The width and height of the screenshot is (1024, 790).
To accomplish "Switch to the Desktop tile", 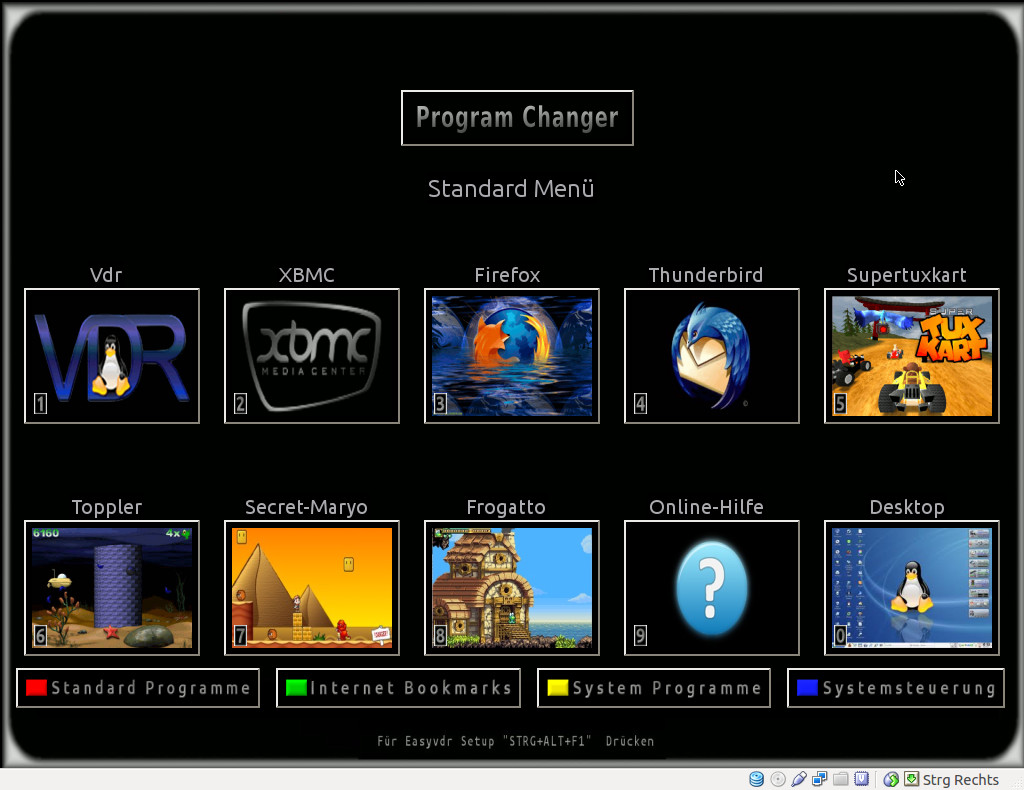I will (912, 588).
